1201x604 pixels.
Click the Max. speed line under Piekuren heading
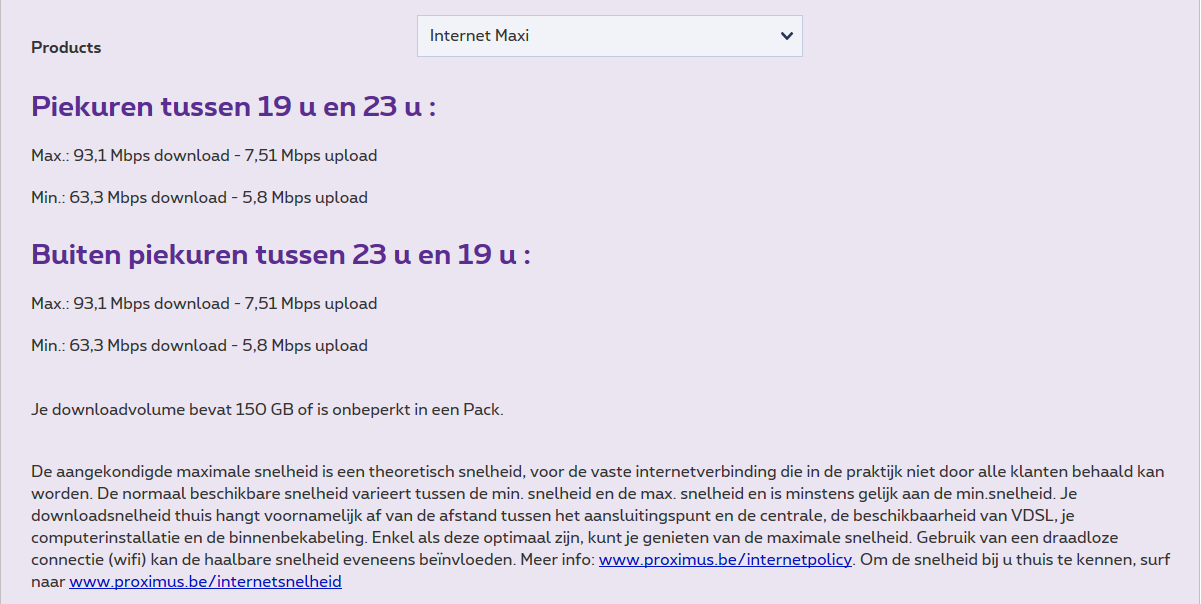(204, 156)
